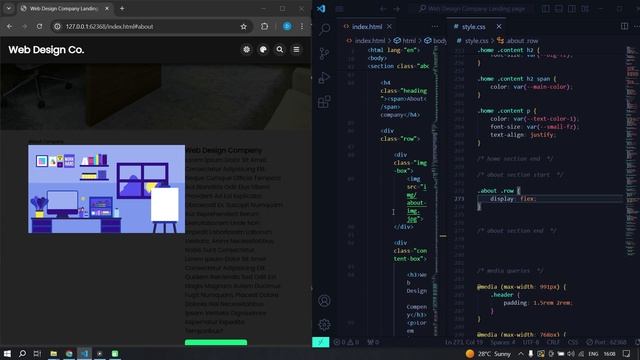Reload the browser page

(39, 27)
